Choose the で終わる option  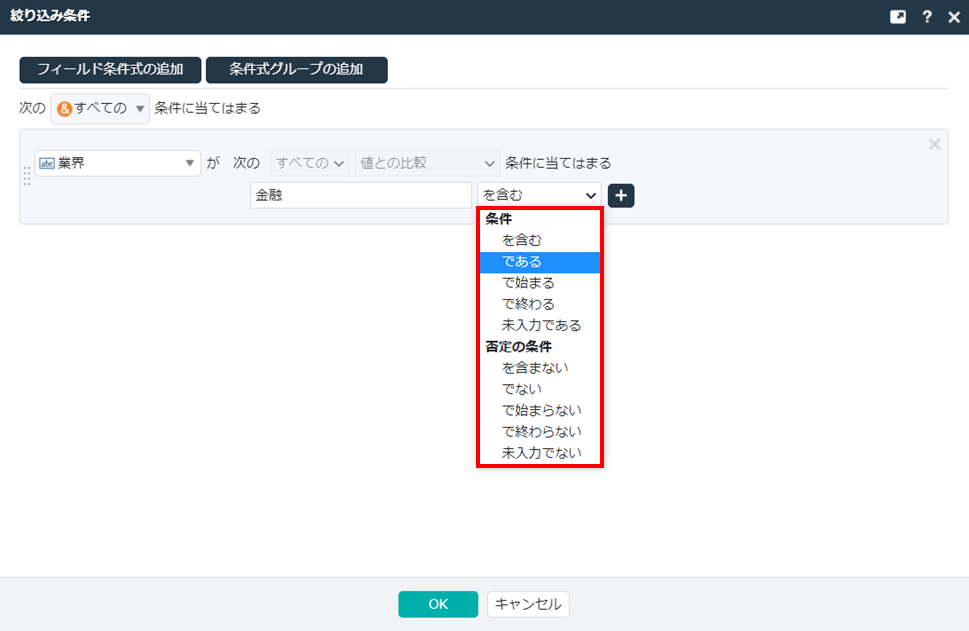coord(528,304)
